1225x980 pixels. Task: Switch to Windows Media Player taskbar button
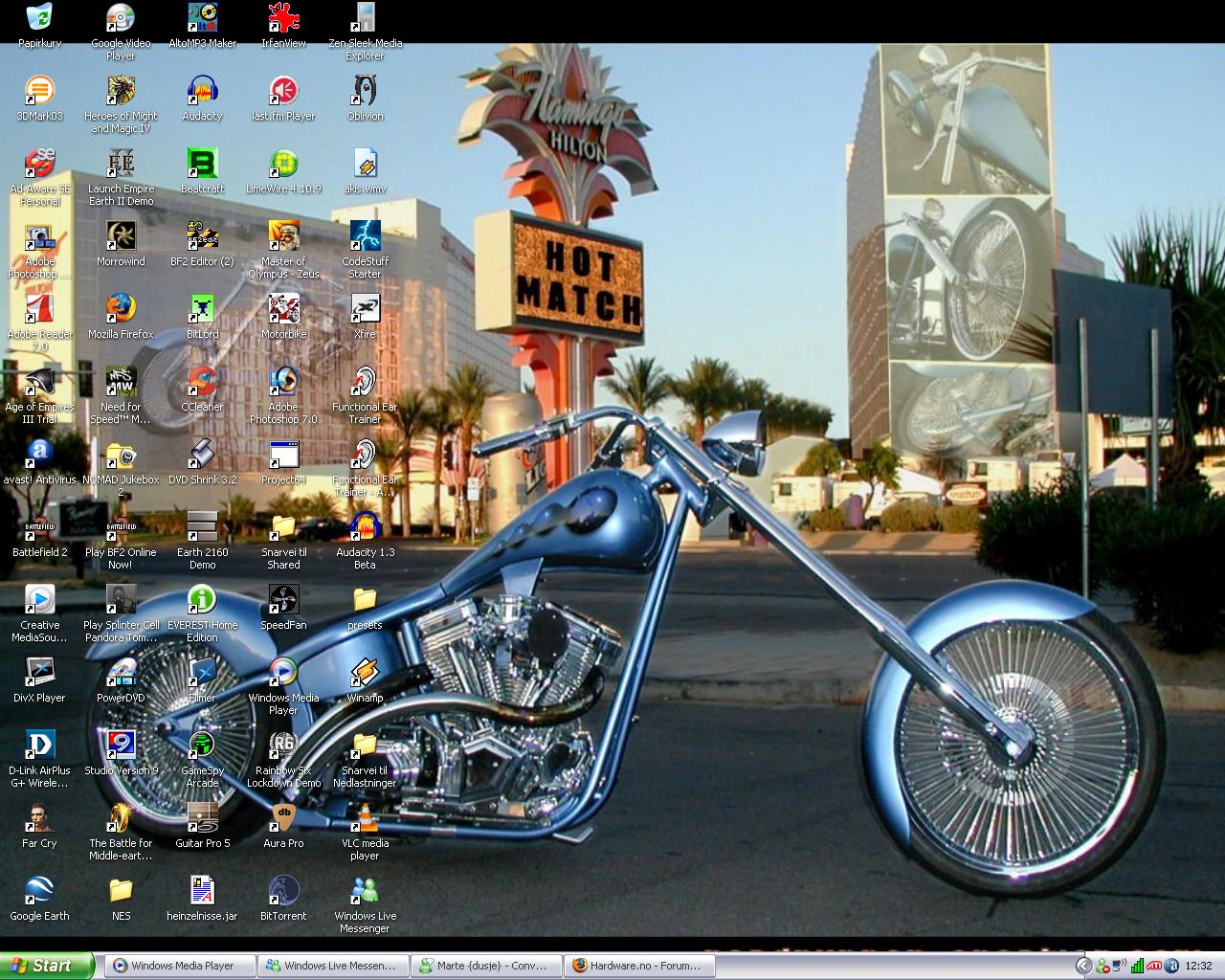180,966
